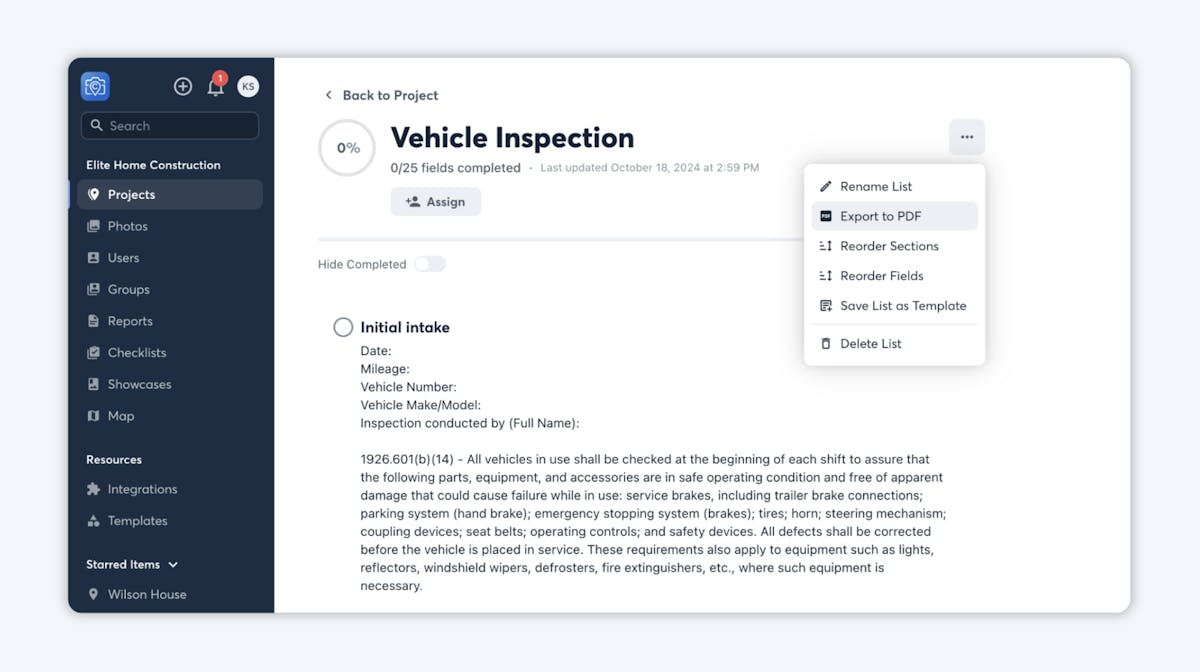Mark the Initial intake field complete
Screen dimensions: 1200x672
coord(343,327)
